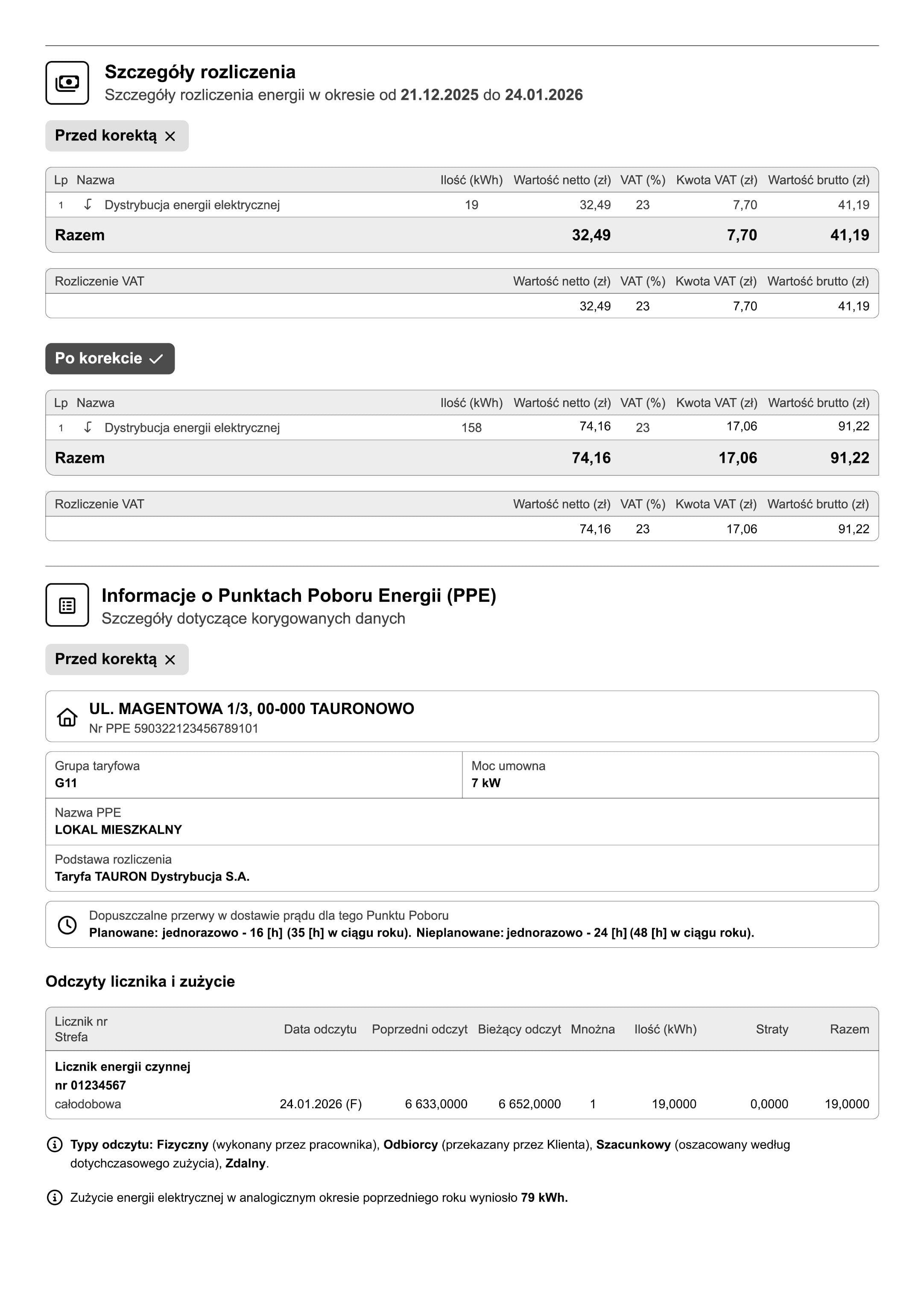
Task: Click the Grupa taryfowa G11 cell
Action: coord(254,774)
